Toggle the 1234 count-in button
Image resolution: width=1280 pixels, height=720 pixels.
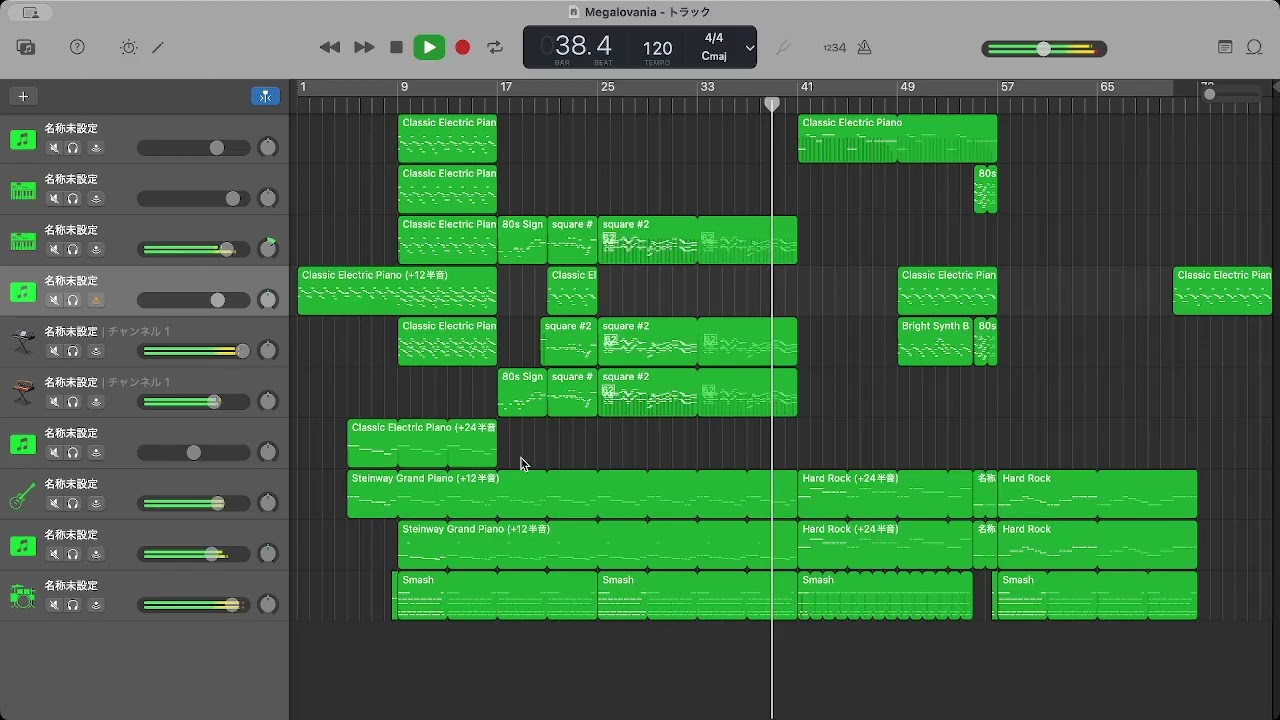[834, 48]
